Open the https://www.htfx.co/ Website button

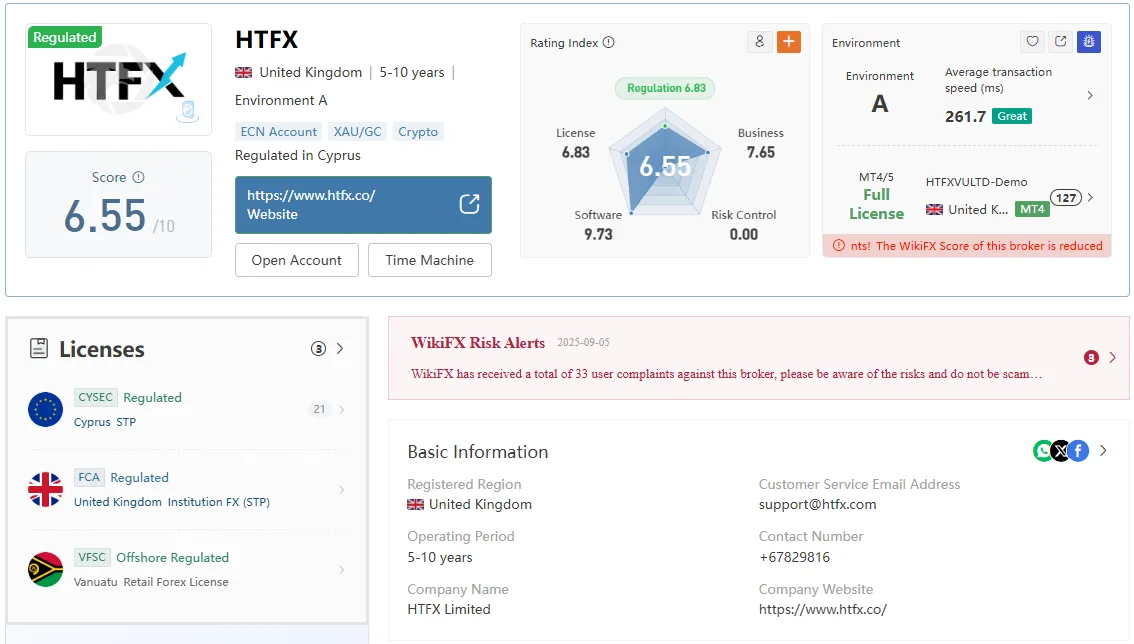tap(363, 205)
